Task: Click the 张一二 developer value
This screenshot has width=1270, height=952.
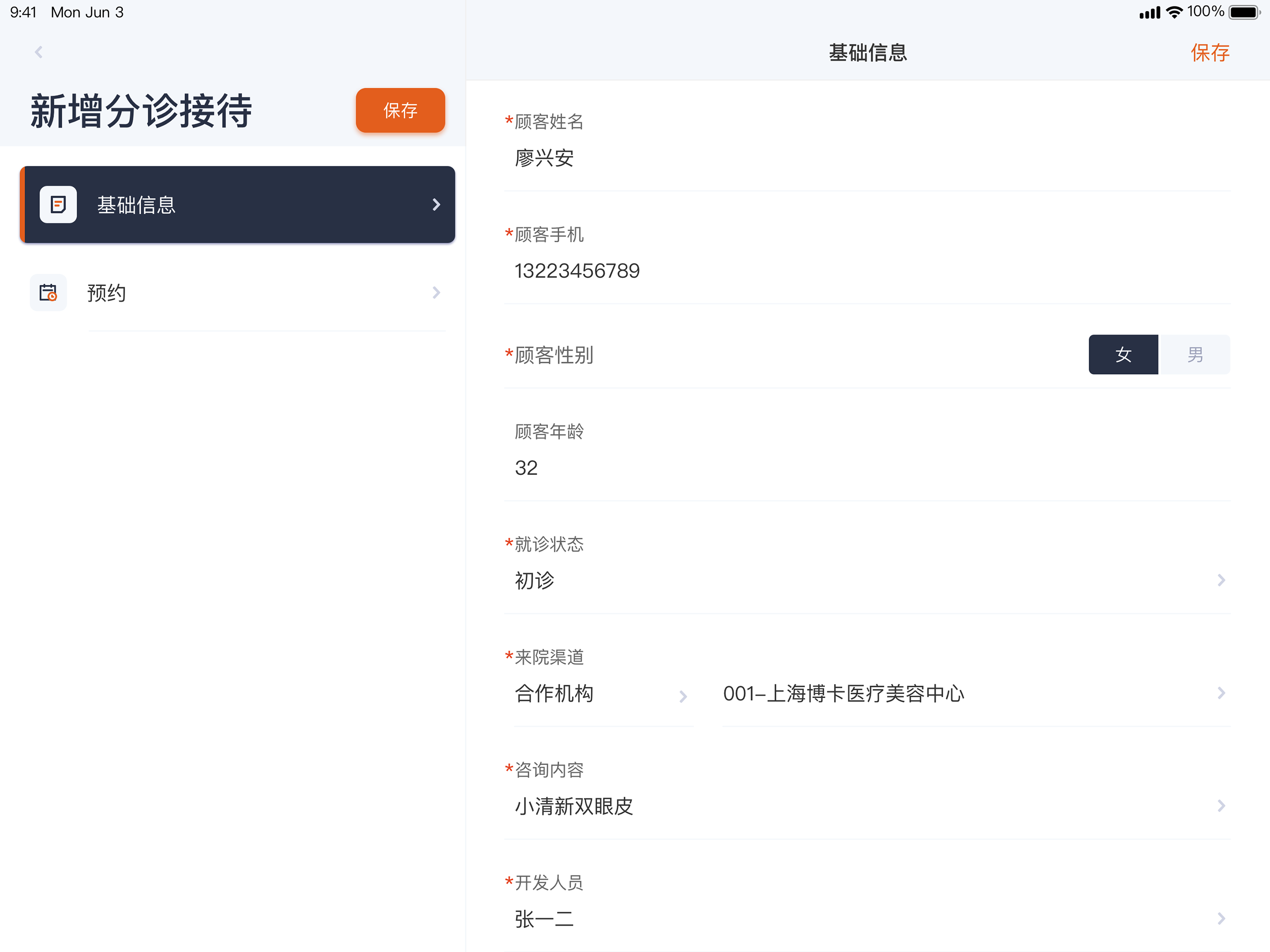Action: 544,919
